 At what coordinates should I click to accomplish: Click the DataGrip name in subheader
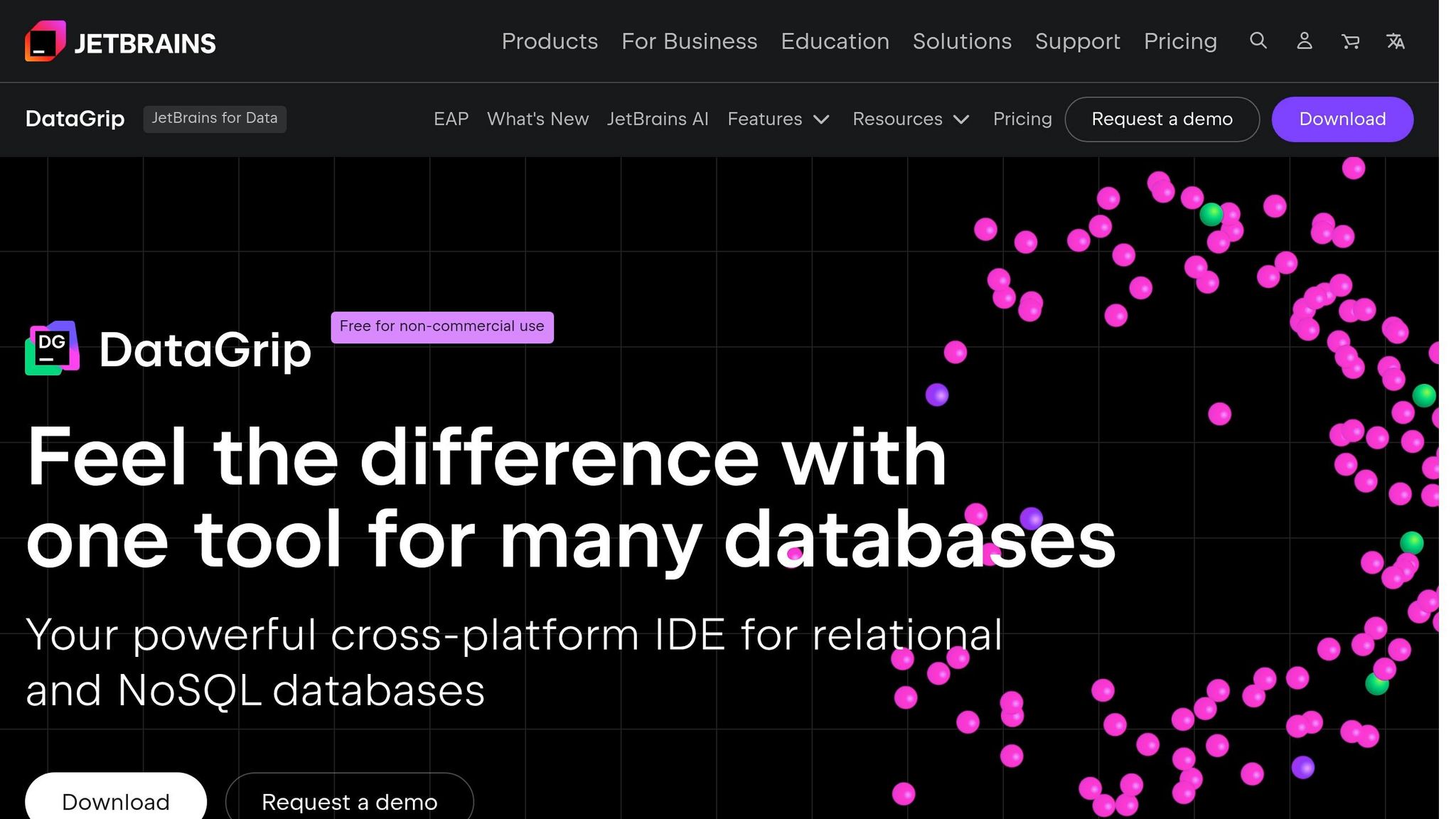(75, 119)
